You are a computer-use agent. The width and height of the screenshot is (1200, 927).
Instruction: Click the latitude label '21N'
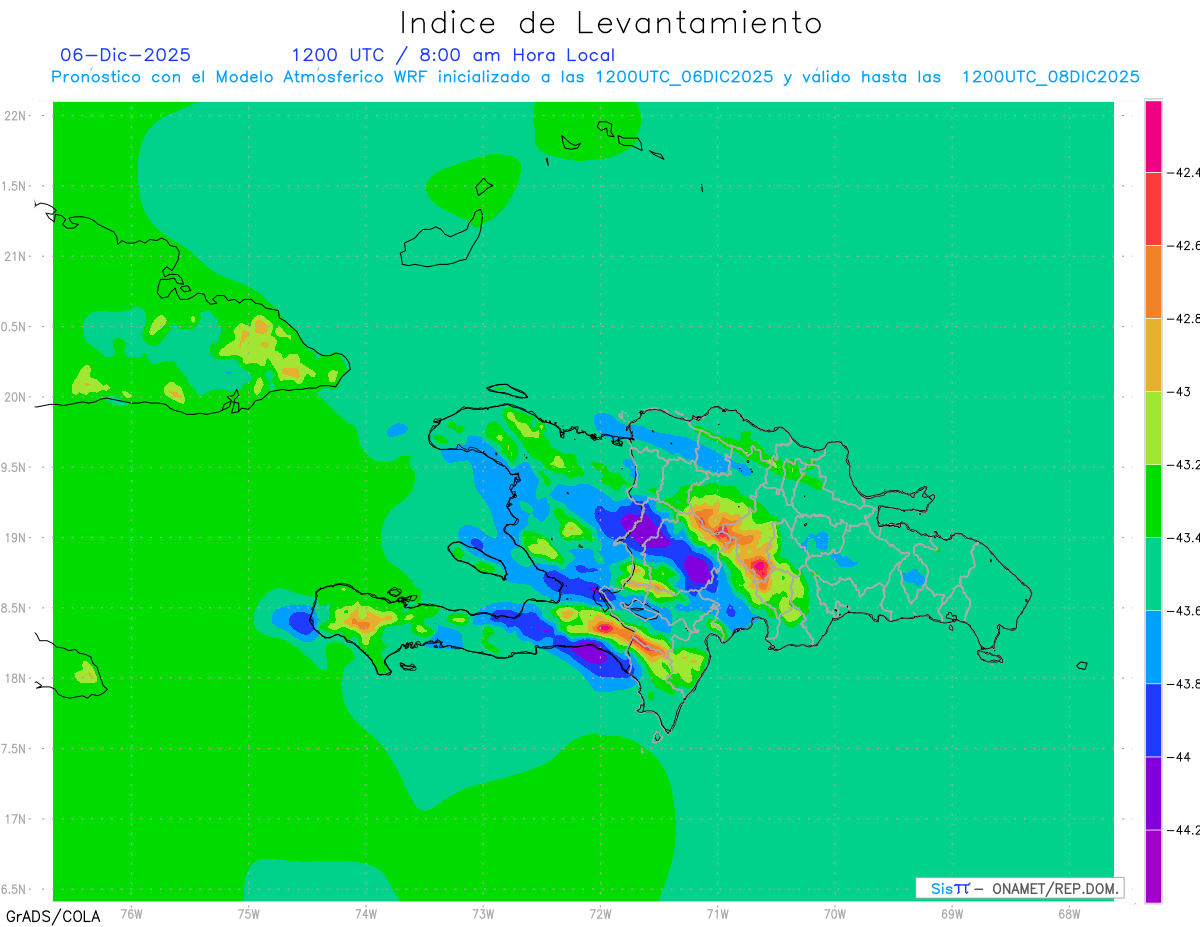15,257
